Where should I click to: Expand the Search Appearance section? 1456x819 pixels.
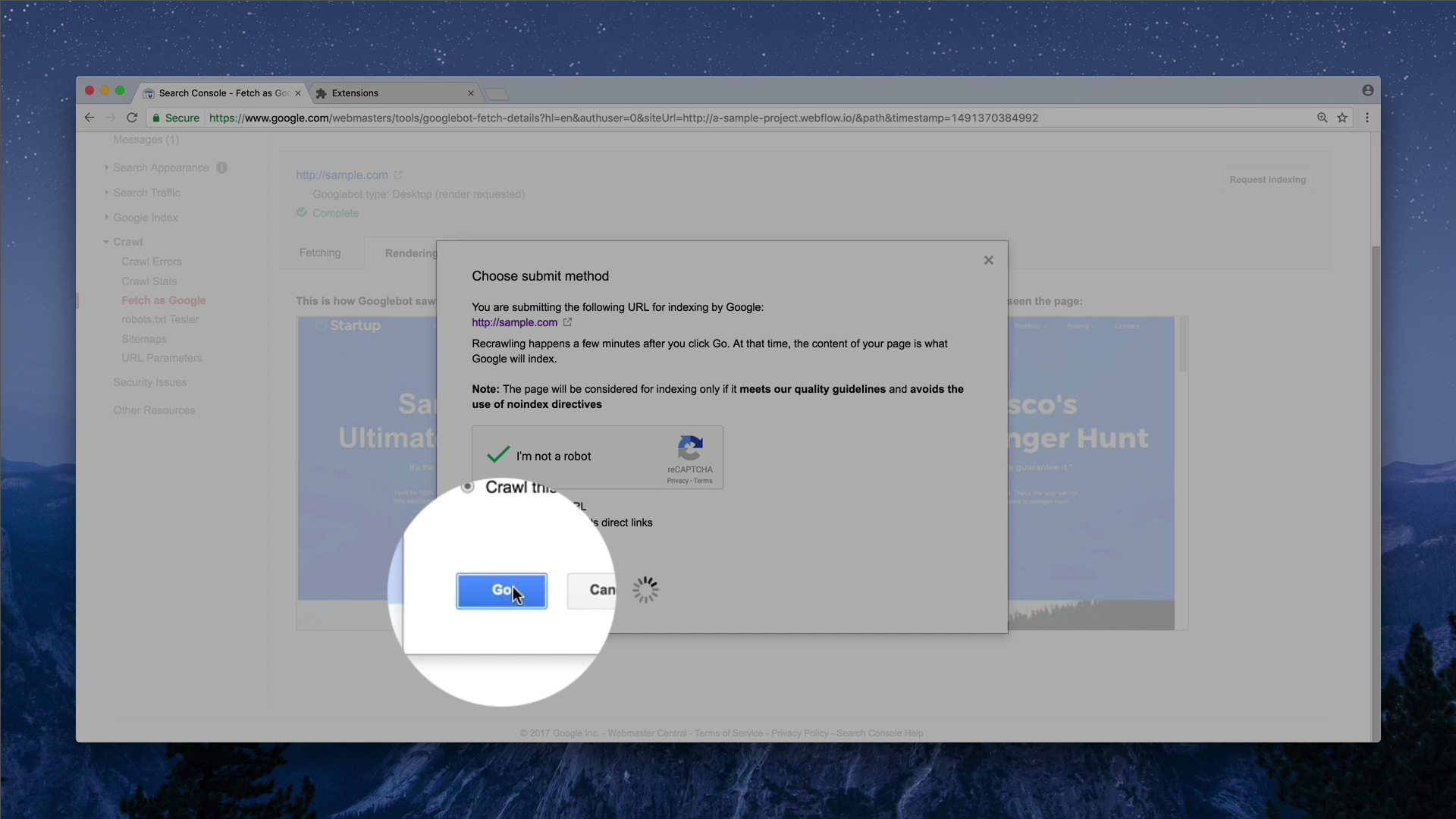point(161,168)
